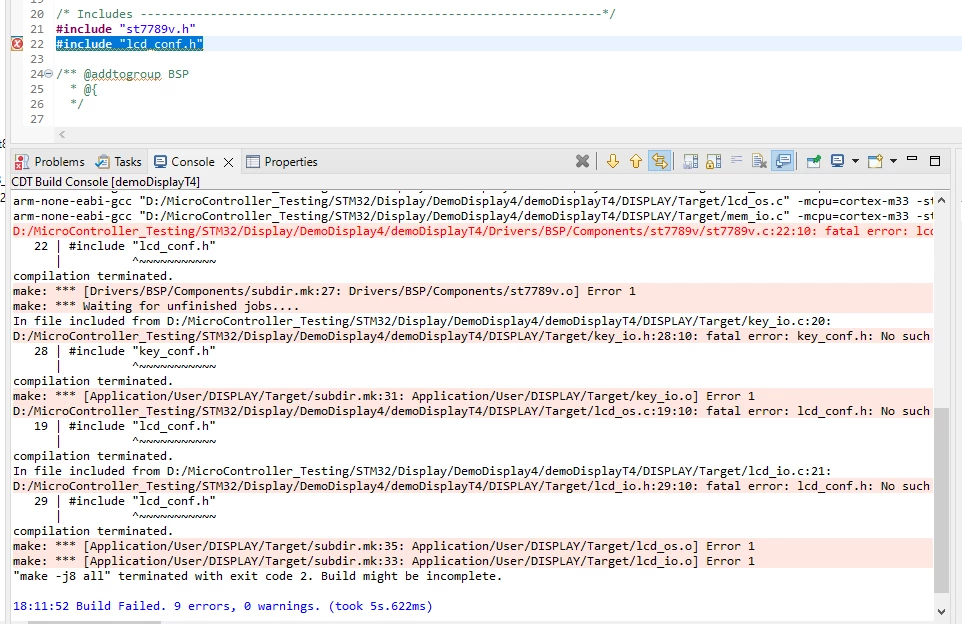The image size is (962, 624).
Task: Jump to previous error with up arrow
Action: pyautogui.click(x=636, y=161)
